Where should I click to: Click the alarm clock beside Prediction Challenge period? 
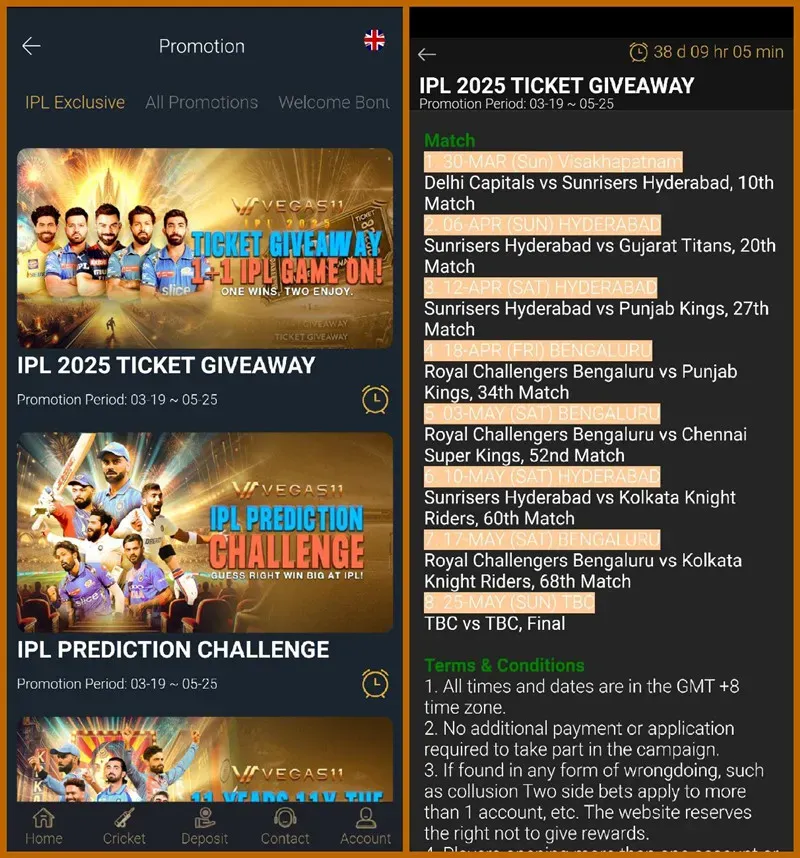(x=375, y=683)
